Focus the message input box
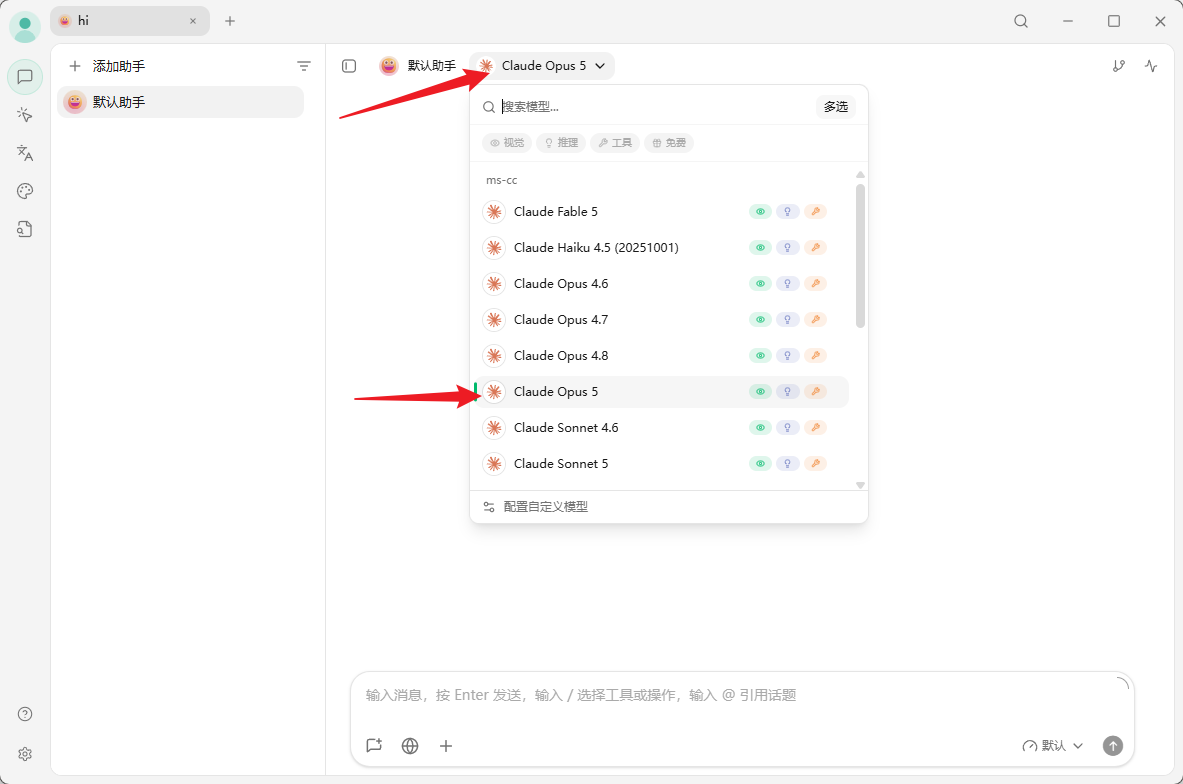Image resolution: width=1183 pixels, height=784 pixels. (742, 696)
